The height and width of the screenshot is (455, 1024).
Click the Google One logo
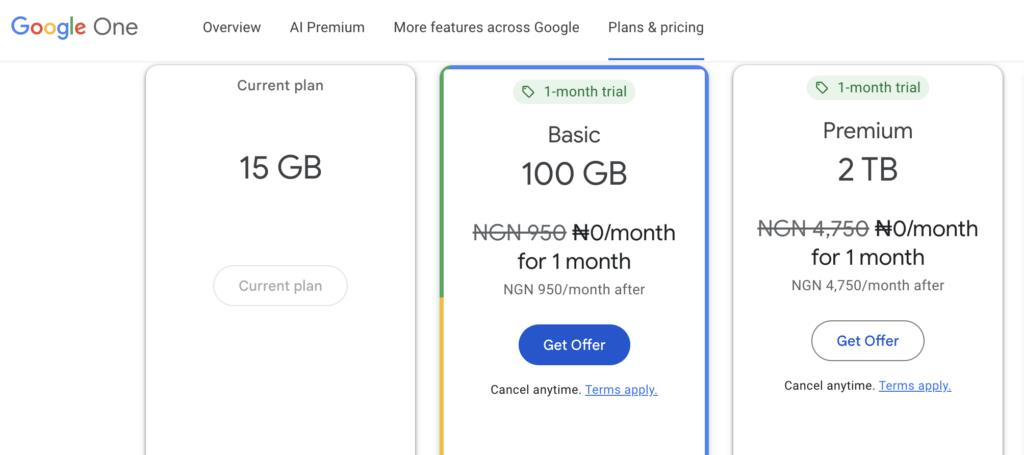[75, 27]
